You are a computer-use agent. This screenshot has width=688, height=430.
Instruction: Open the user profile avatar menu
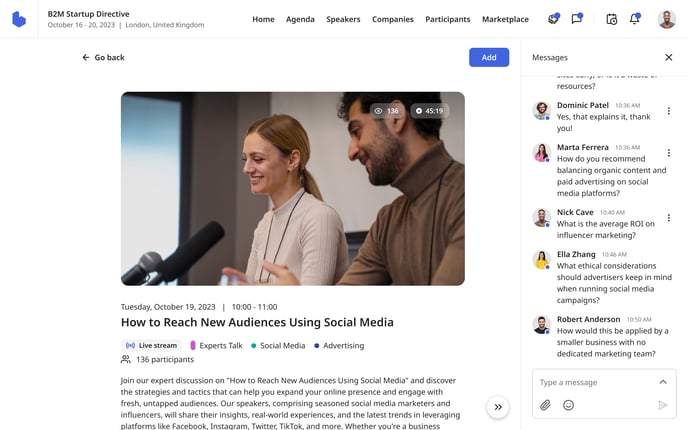(x=666, y=19)
